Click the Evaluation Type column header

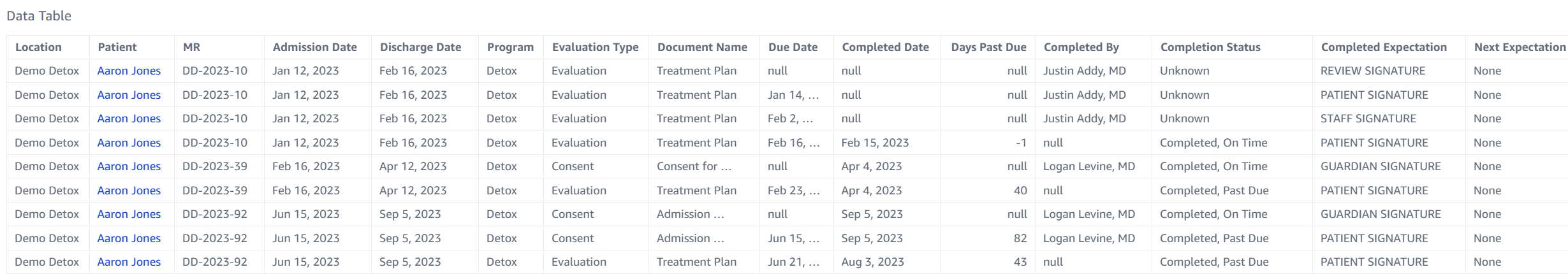pos(595,47)
